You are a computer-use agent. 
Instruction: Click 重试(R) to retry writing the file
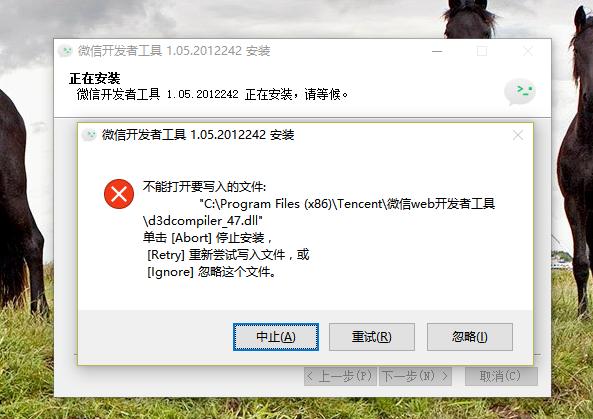[x=372, y=337]
